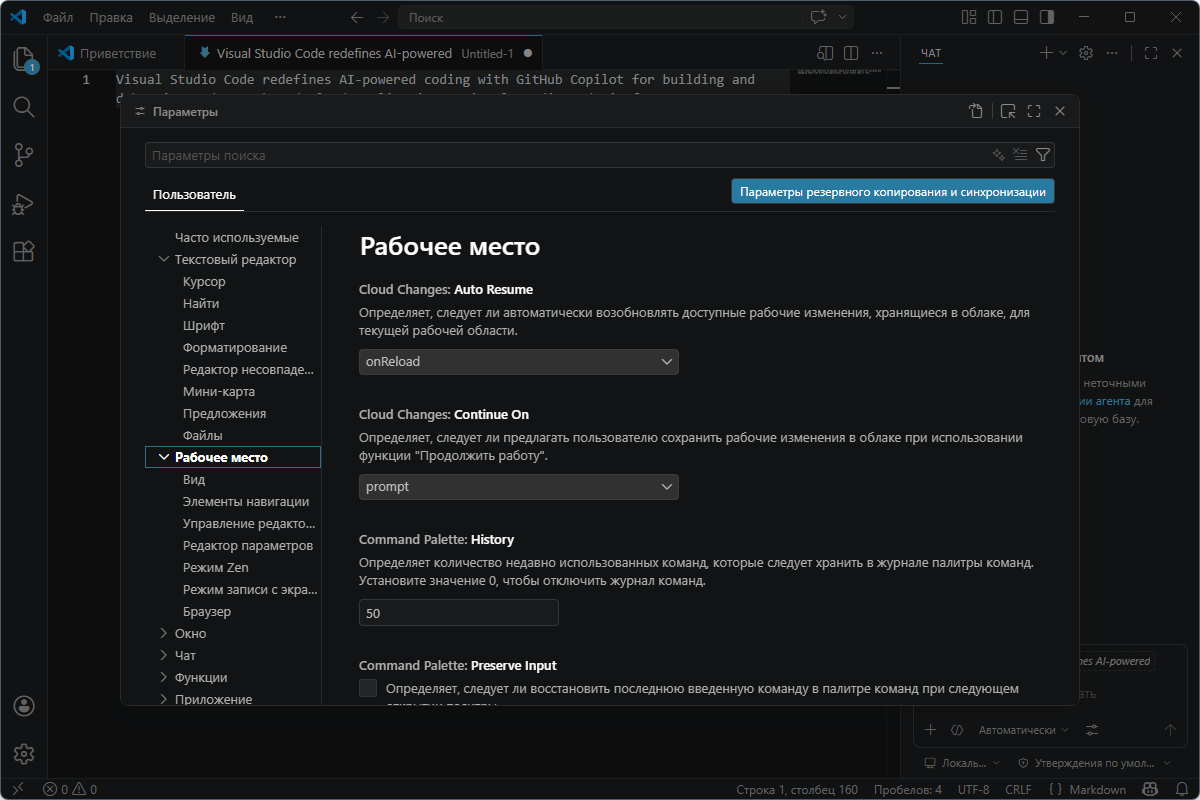Collapse the Текстовый редактор tree section
The width and height of the screenshot is (1200, 800).
165,260
